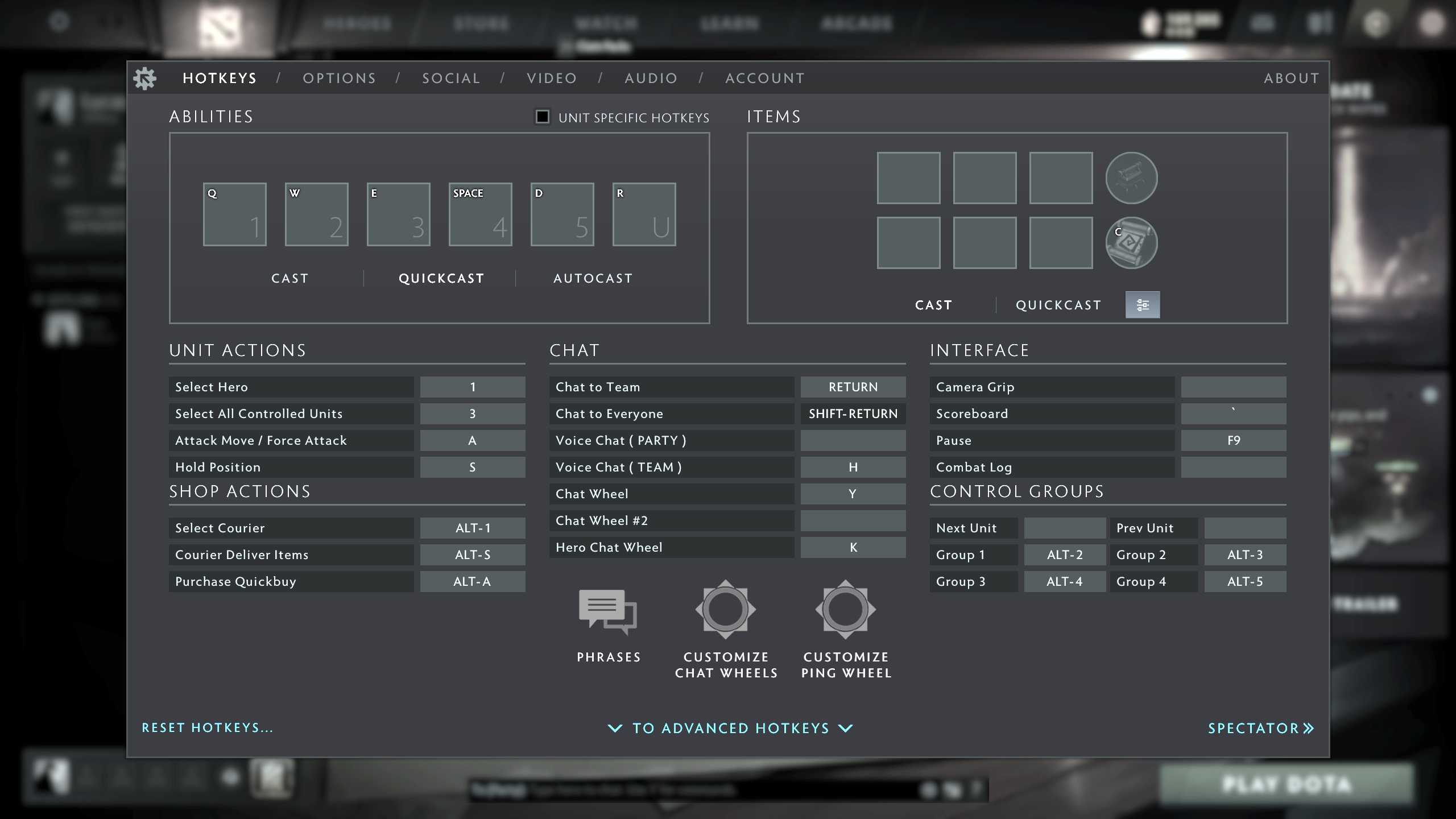Switch abilities to Autocast mode
1456x819 pixels.
[593, 278]
